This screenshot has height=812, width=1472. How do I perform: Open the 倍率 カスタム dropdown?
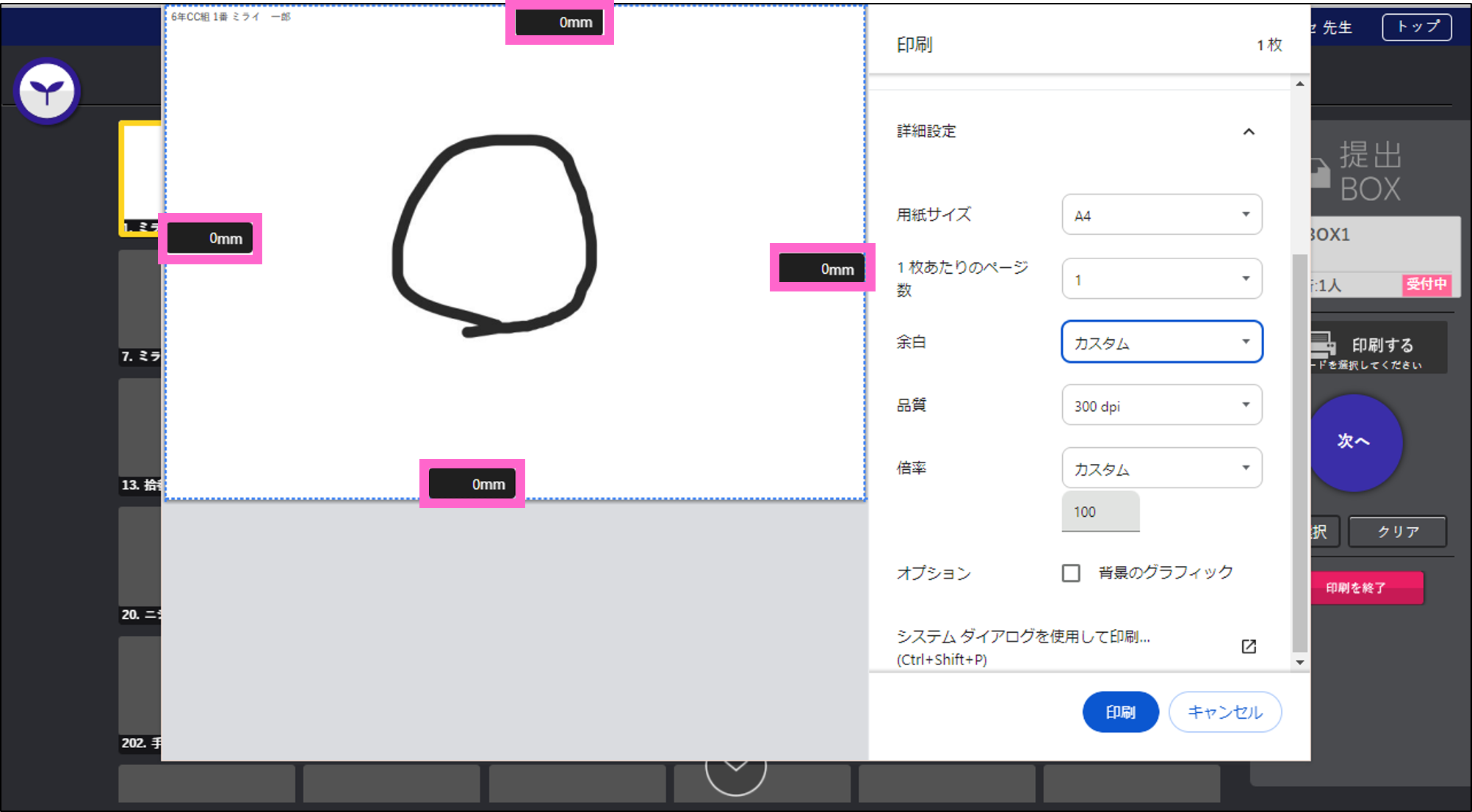coord(1161,468)
